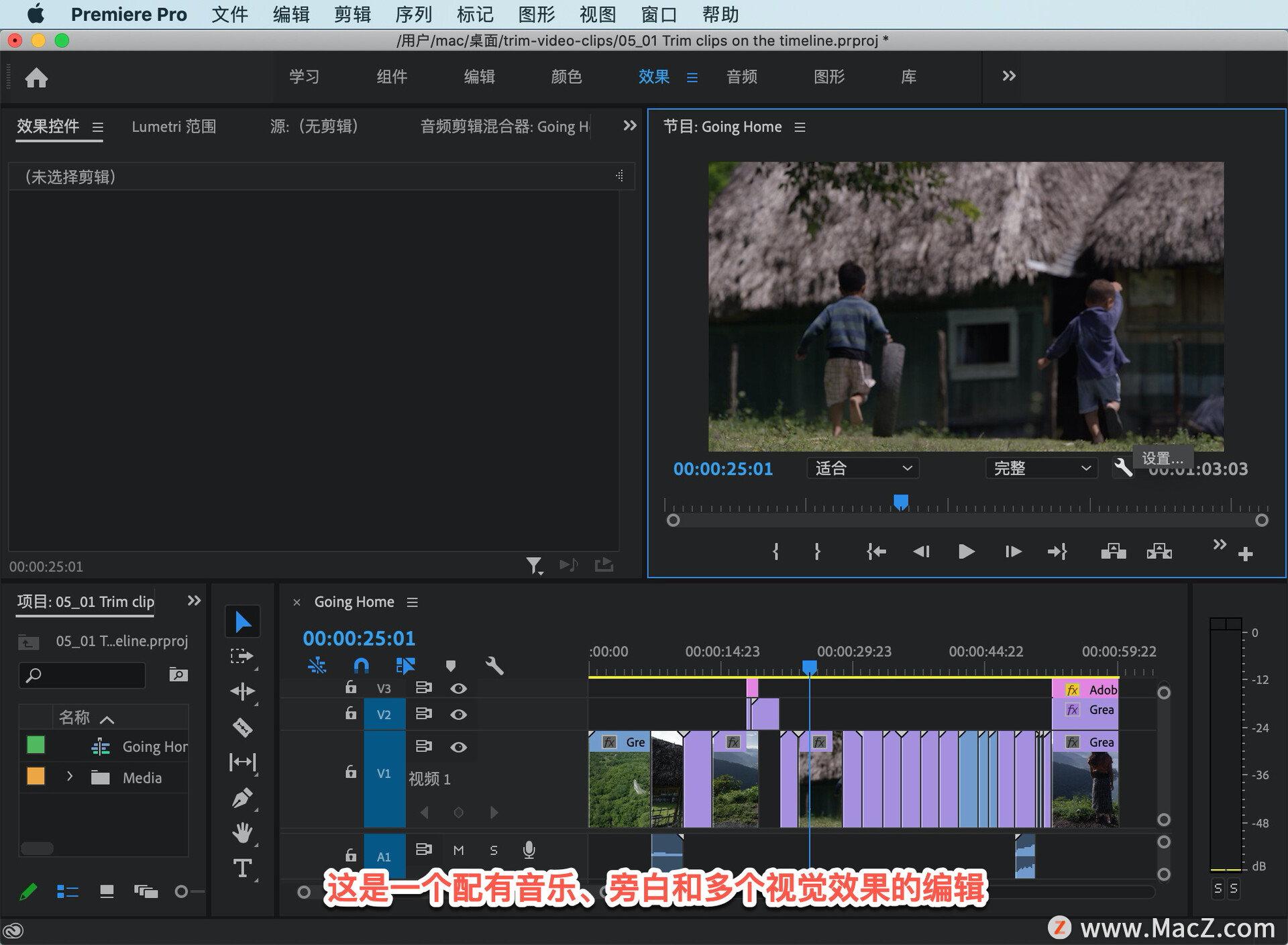Select the Ripple Edit tool
The width and height of the screenshot is (1288, 945).
coord(242,691)
